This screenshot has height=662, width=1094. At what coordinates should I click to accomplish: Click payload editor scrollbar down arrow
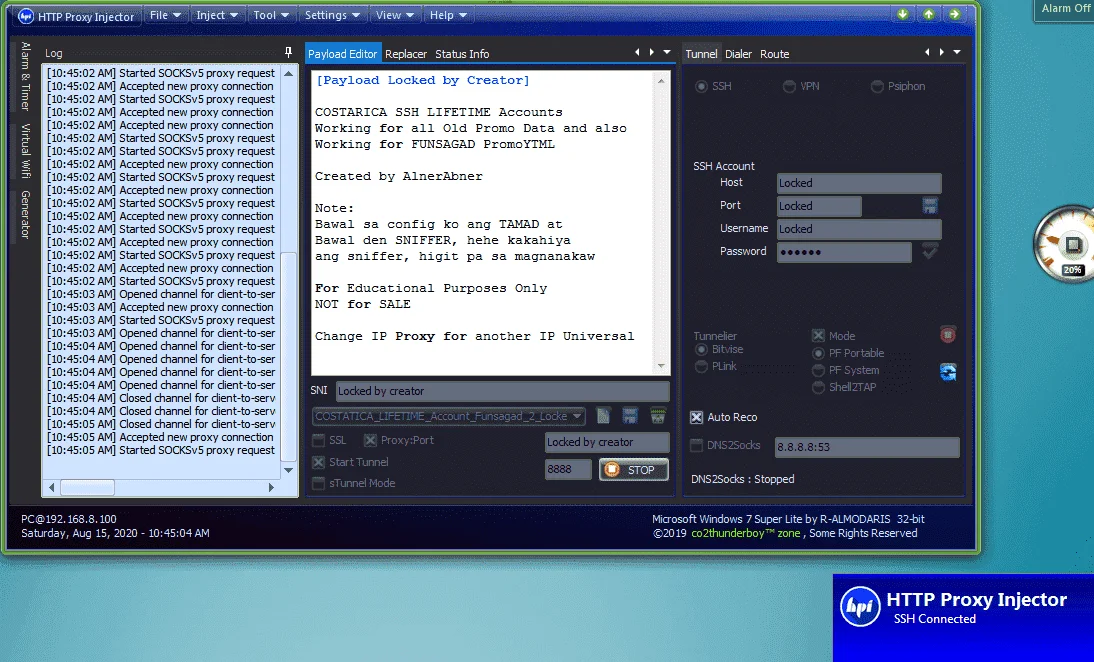pos(661,366)
